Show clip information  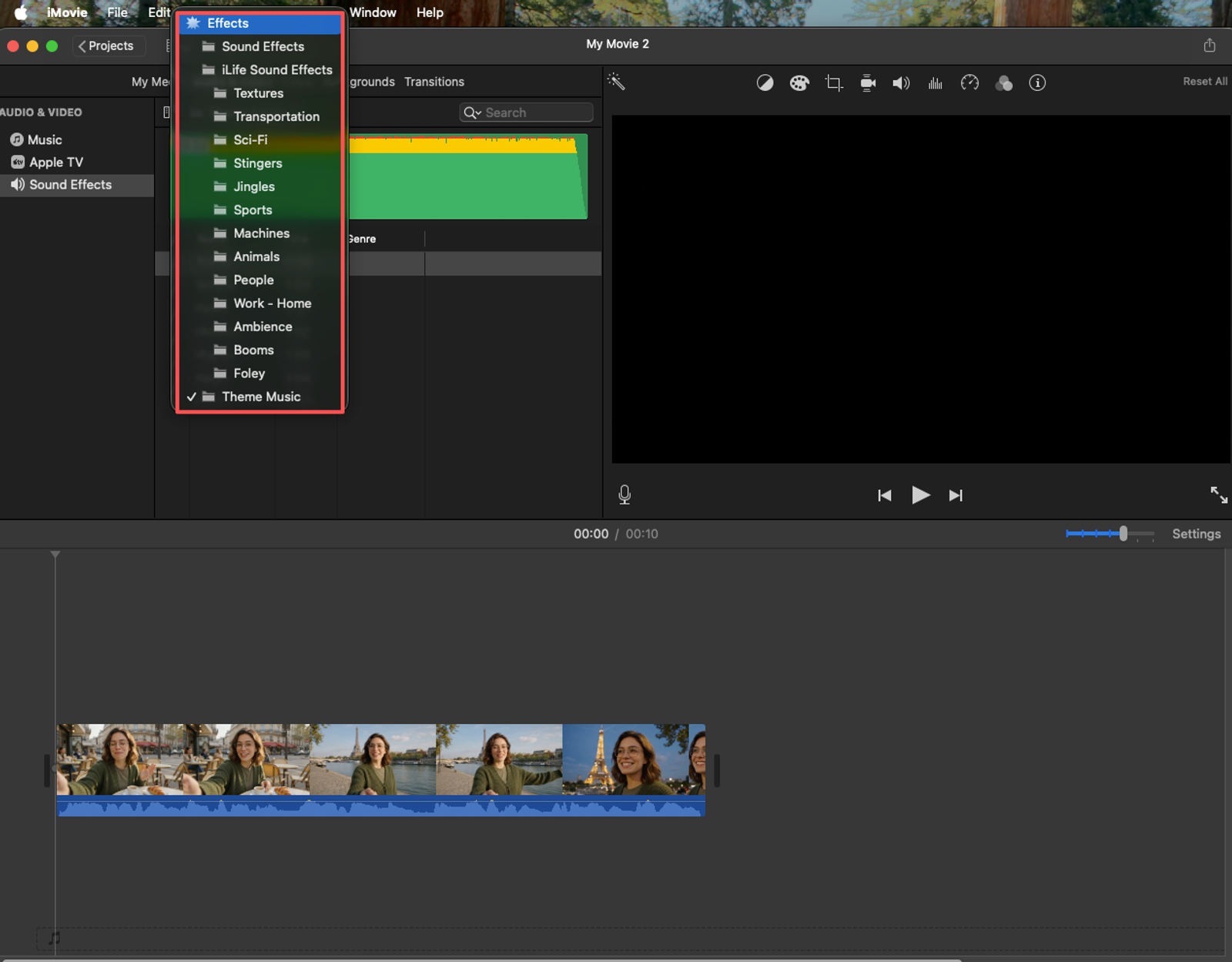click(1037, 82)
